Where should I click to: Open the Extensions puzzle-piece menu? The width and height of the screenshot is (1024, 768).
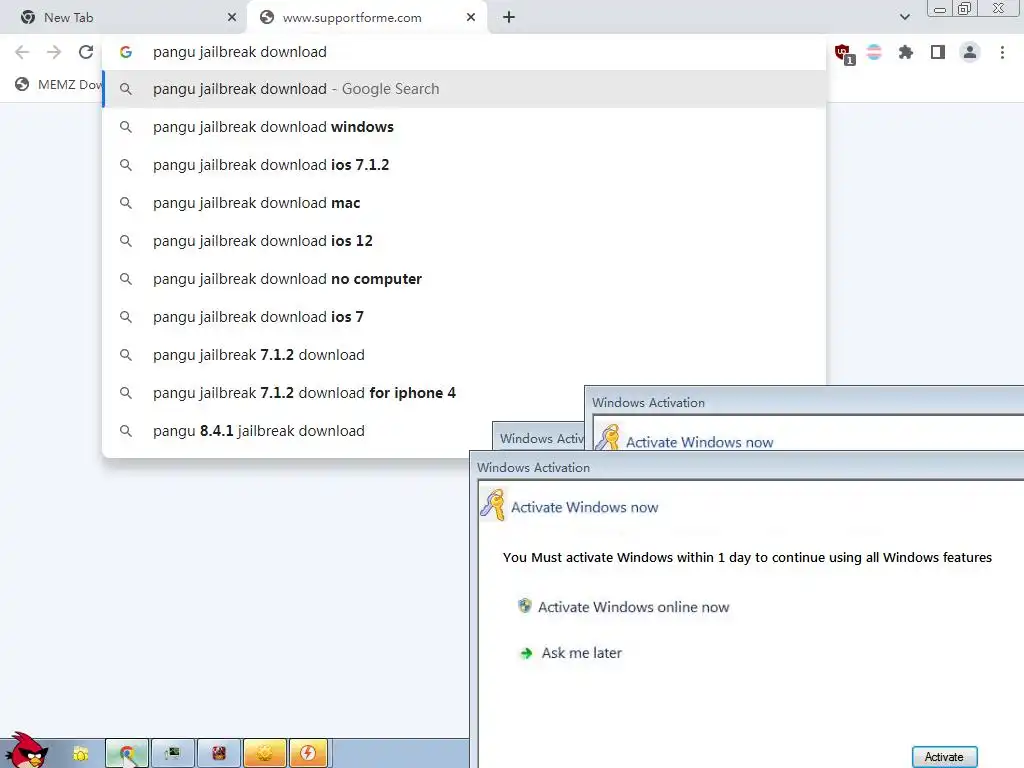[x=906, y=52]
